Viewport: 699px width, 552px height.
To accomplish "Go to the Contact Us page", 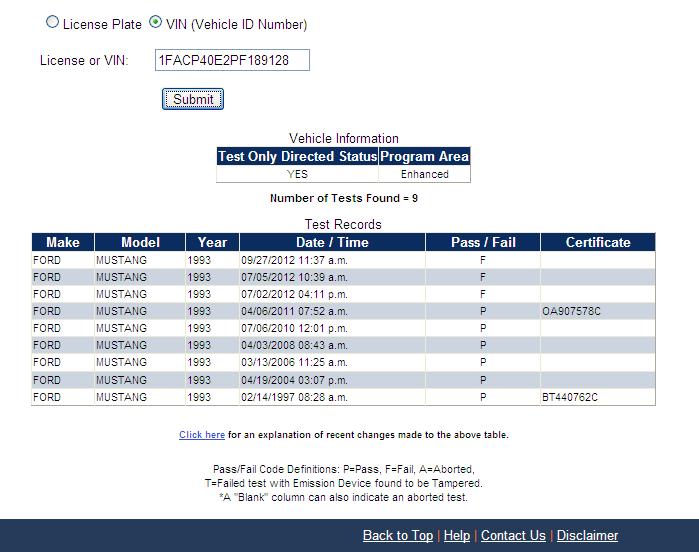I will pyautogui.click(x=513, y=535).
